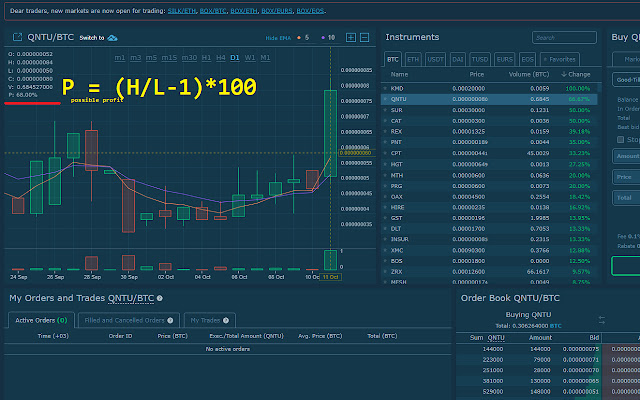Viewport: 640px width, 400px height.
Task: Favorite the CAT instrument star
Action: click(x=385, y=121)
